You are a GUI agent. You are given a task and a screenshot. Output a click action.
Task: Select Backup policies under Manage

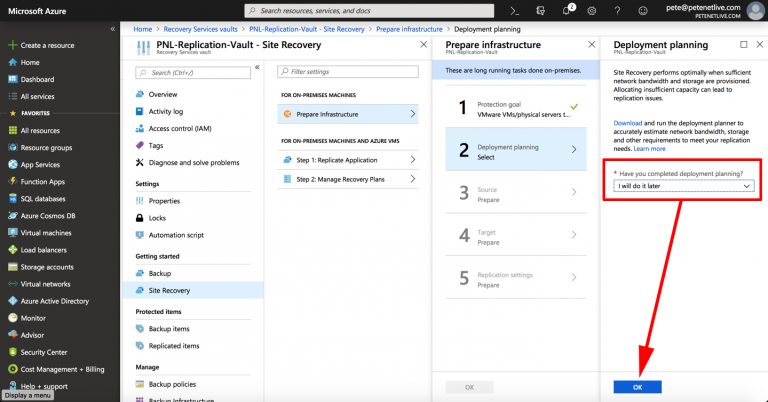click(172, 384)
